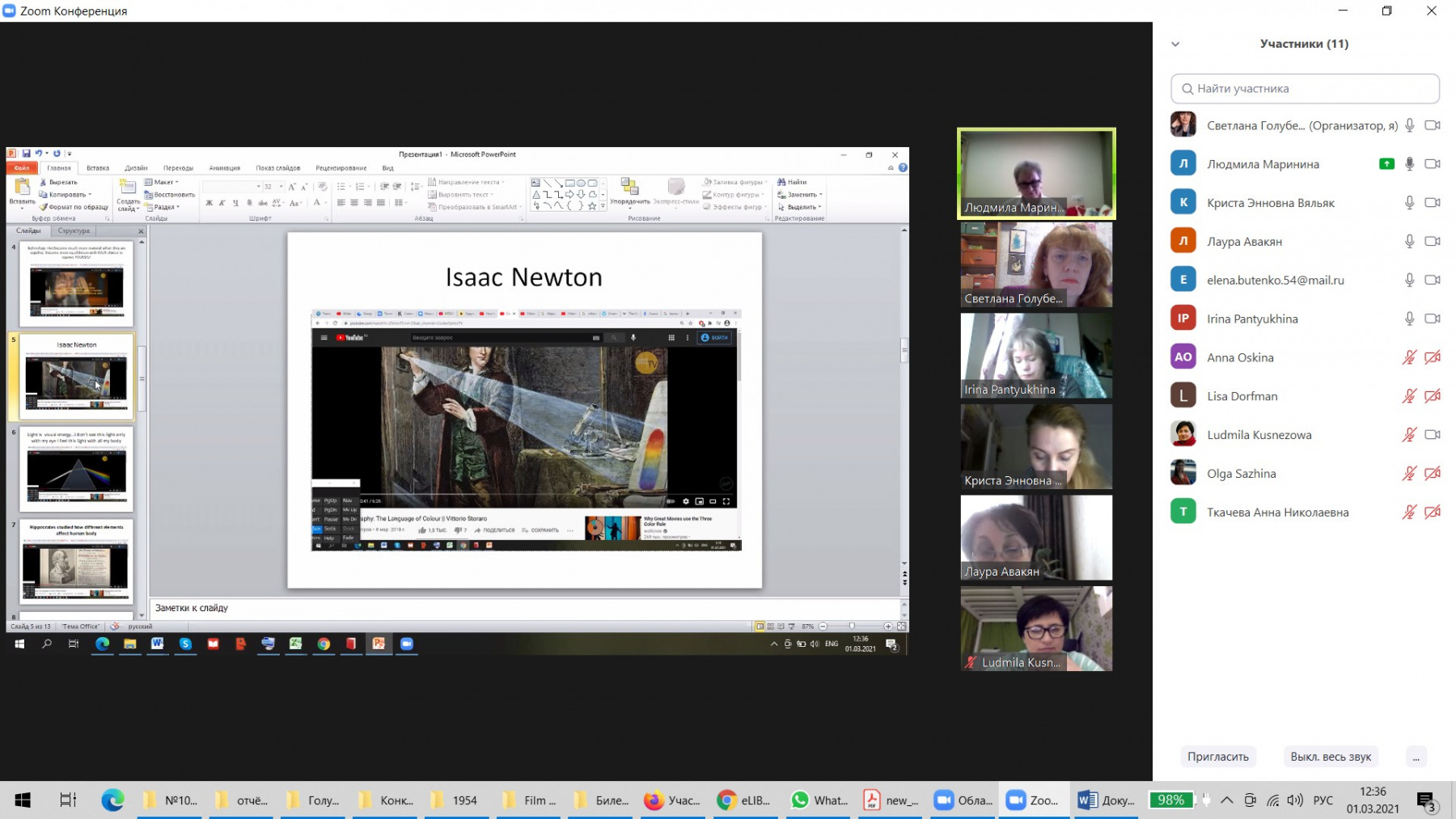Switch to Word Доку document on taskbar
1456x819 pixels.
1107,800
